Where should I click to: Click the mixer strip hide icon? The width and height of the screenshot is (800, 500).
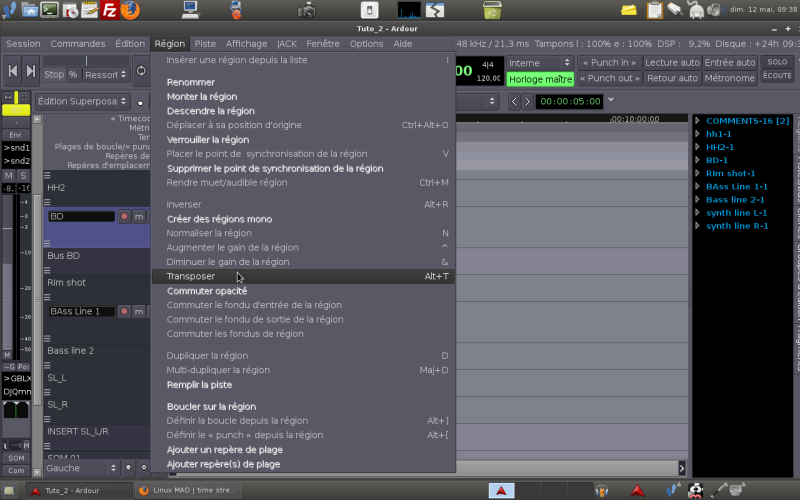(24, 97)
